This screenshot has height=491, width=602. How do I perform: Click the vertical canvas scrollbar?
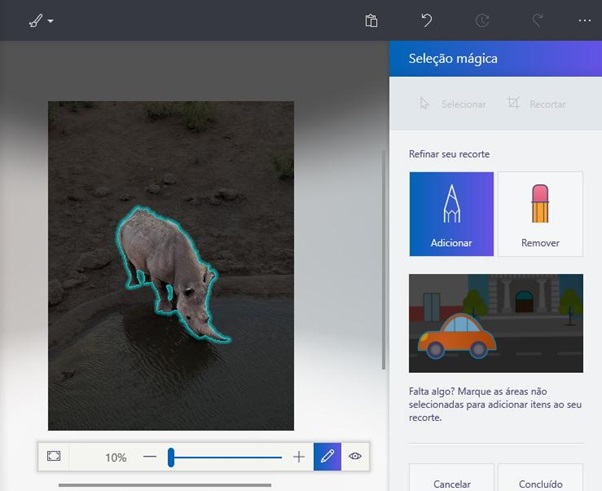click(x=383, y=260)
